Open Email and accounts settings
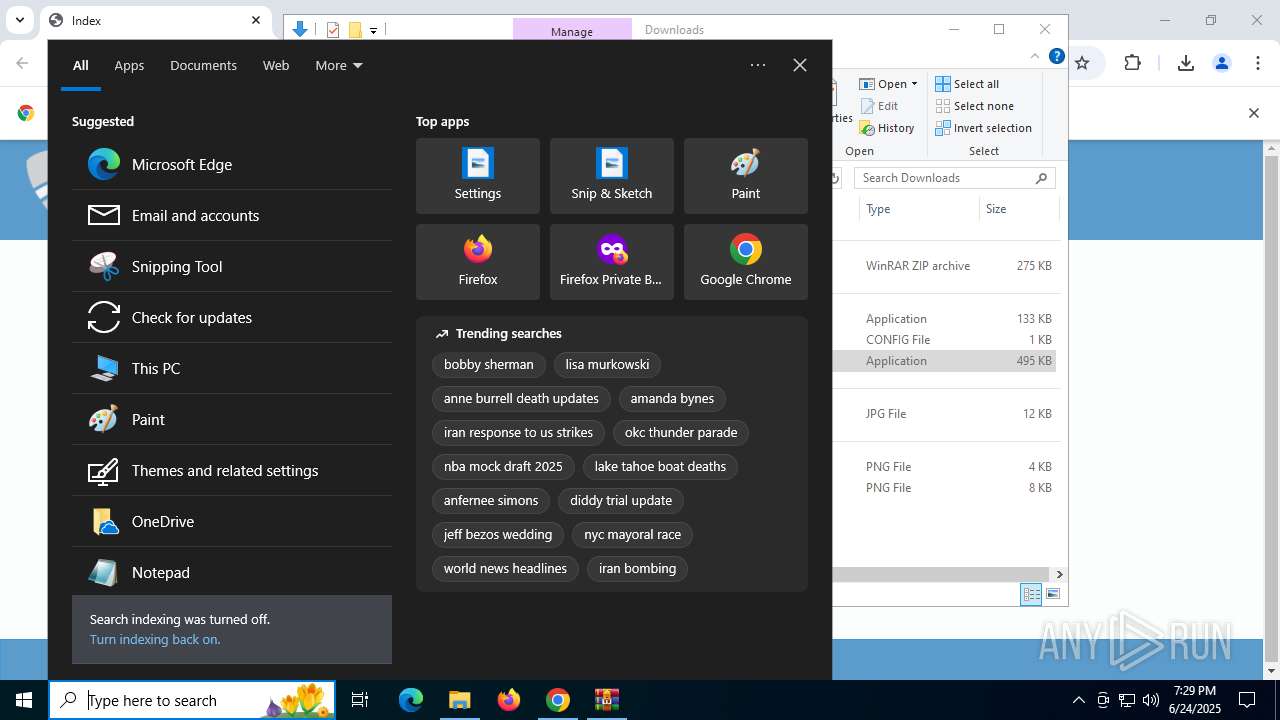 pos(232,216)
